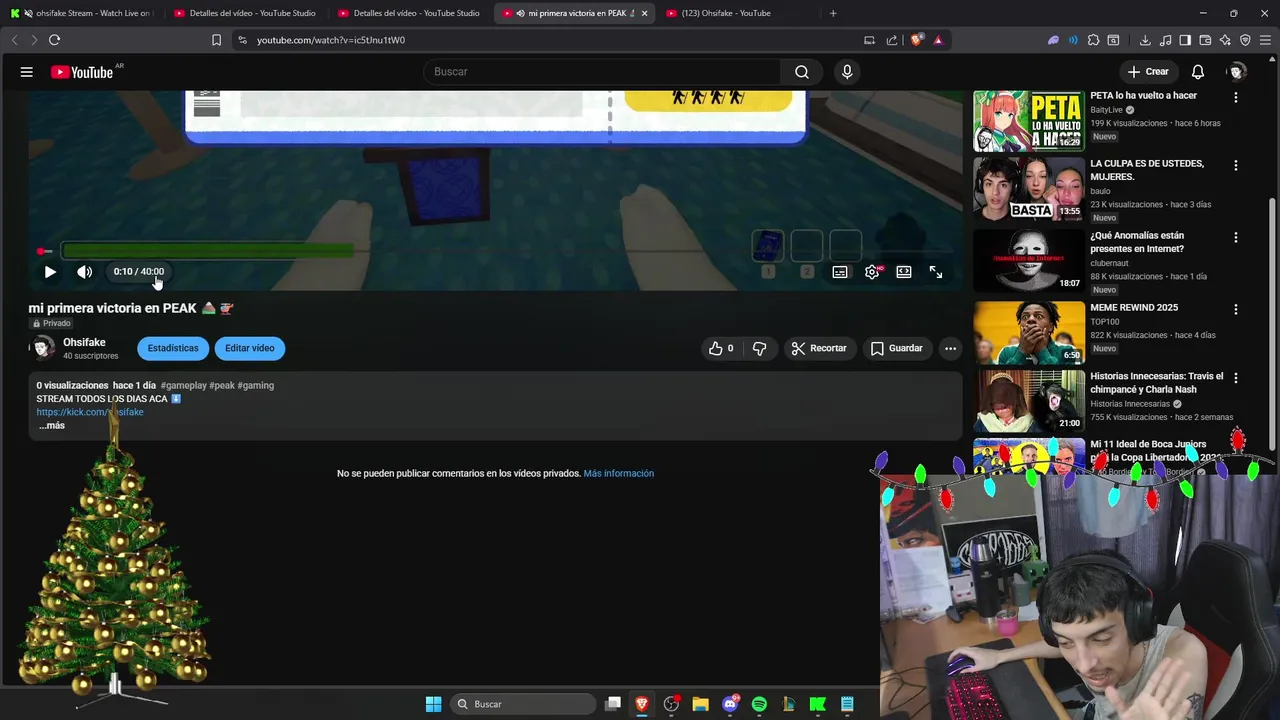1280x720 pixels.
Task: Seek on the video progress bar
Action: [495, 251]
